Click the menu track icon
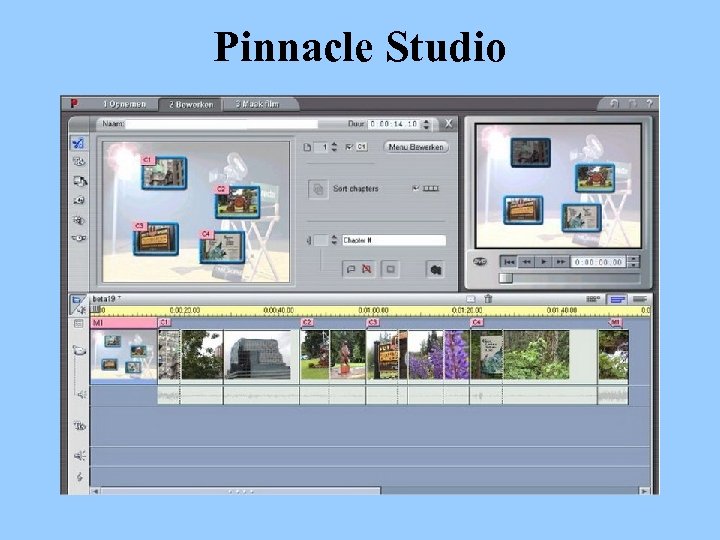 pyautogui.click(x=79, y=324)
